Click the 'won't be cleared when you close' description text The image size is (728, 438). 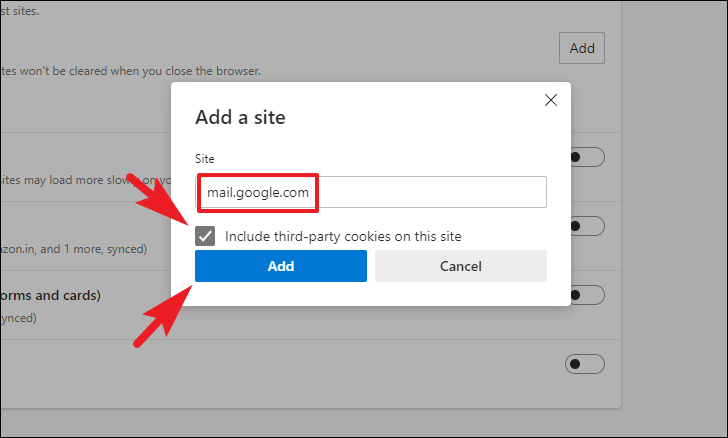(130, 71)
